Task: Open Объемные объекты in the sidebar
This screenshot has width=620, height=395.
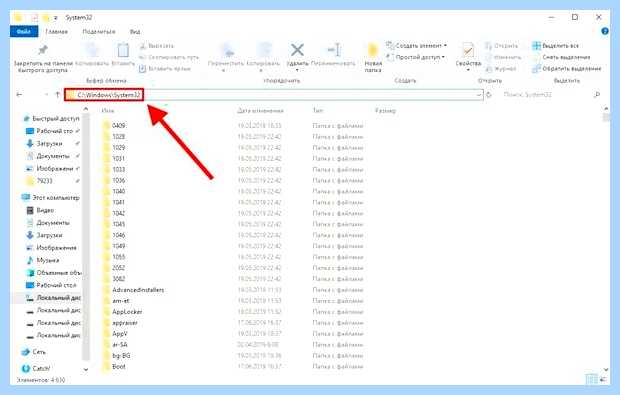Action: [x=53, y=273]
